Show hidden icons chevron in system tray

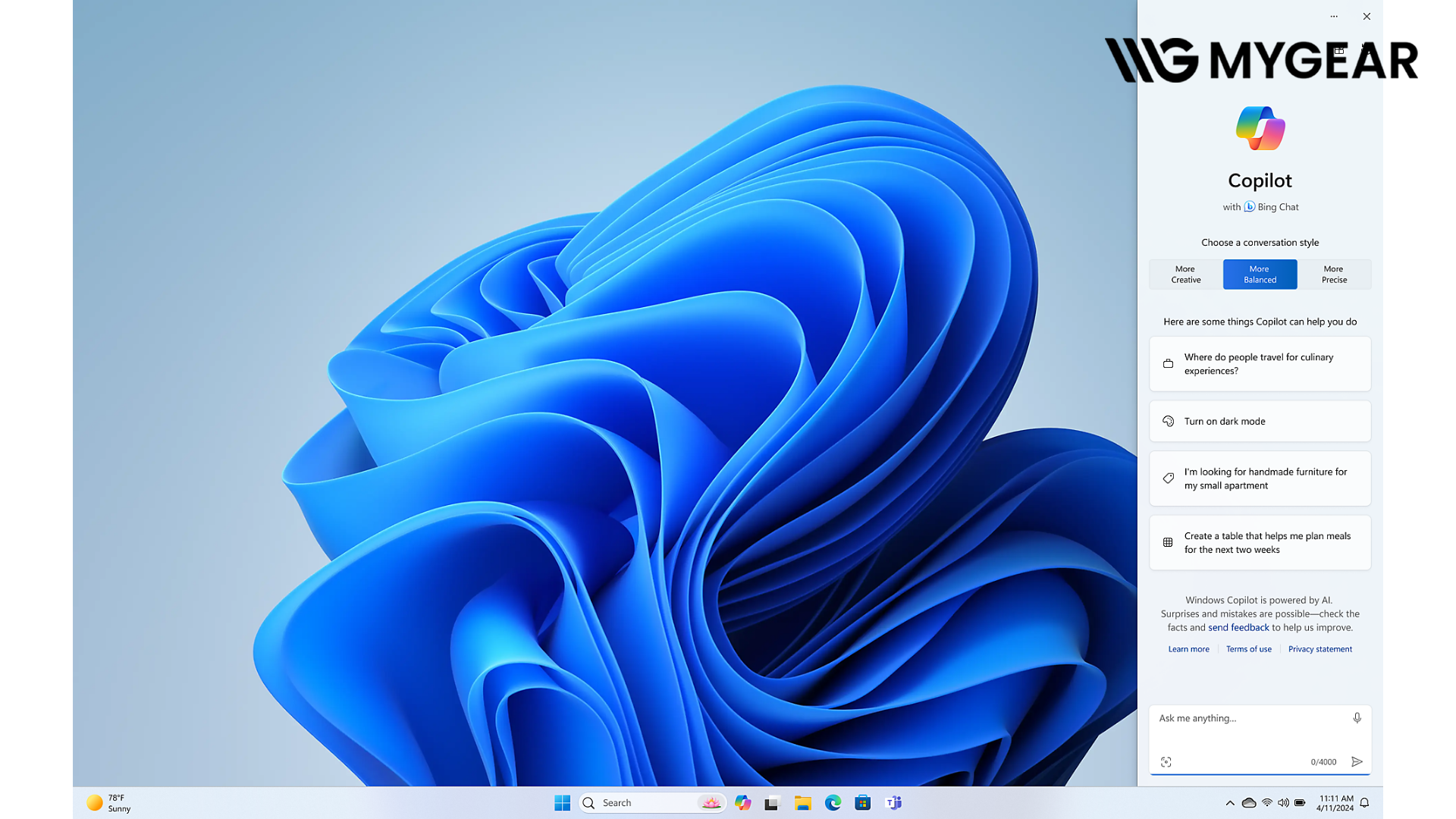click(x=1229, y=803)
